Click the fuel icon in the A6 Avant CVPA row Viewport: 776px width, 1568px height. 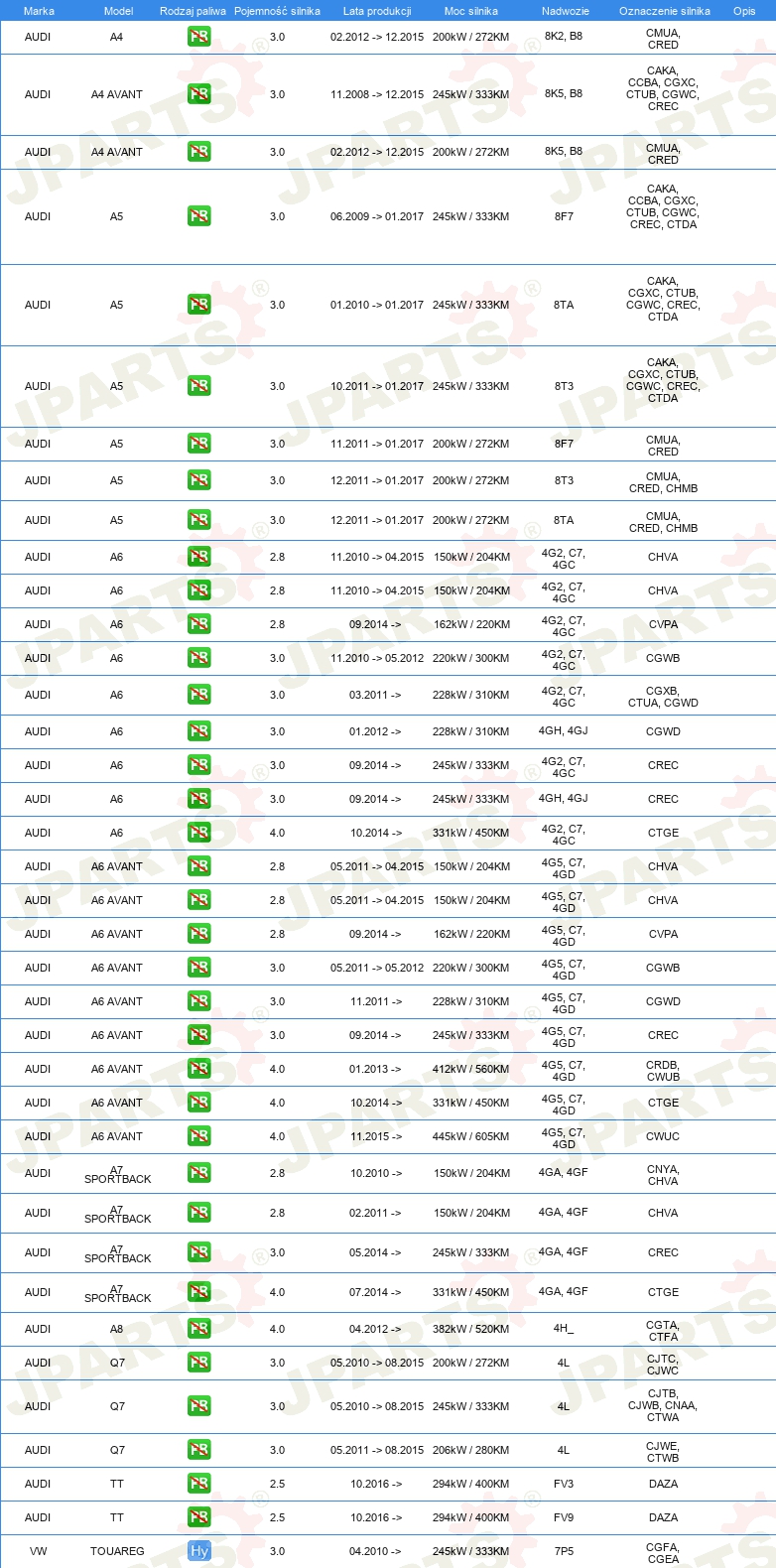pyautogui.click(x=199, y=934)
